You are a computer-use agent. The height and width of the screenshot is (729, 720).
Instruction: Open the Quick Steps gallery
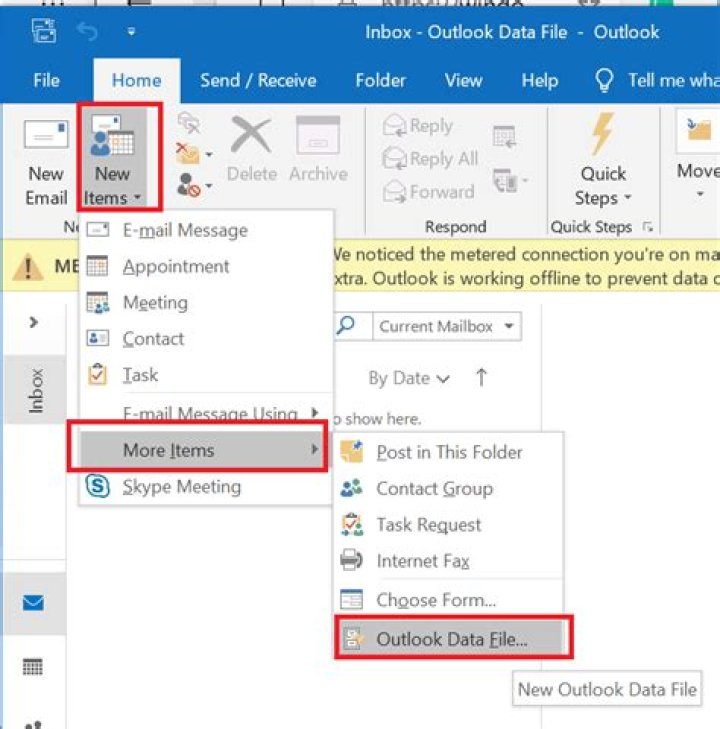[603, 160]
